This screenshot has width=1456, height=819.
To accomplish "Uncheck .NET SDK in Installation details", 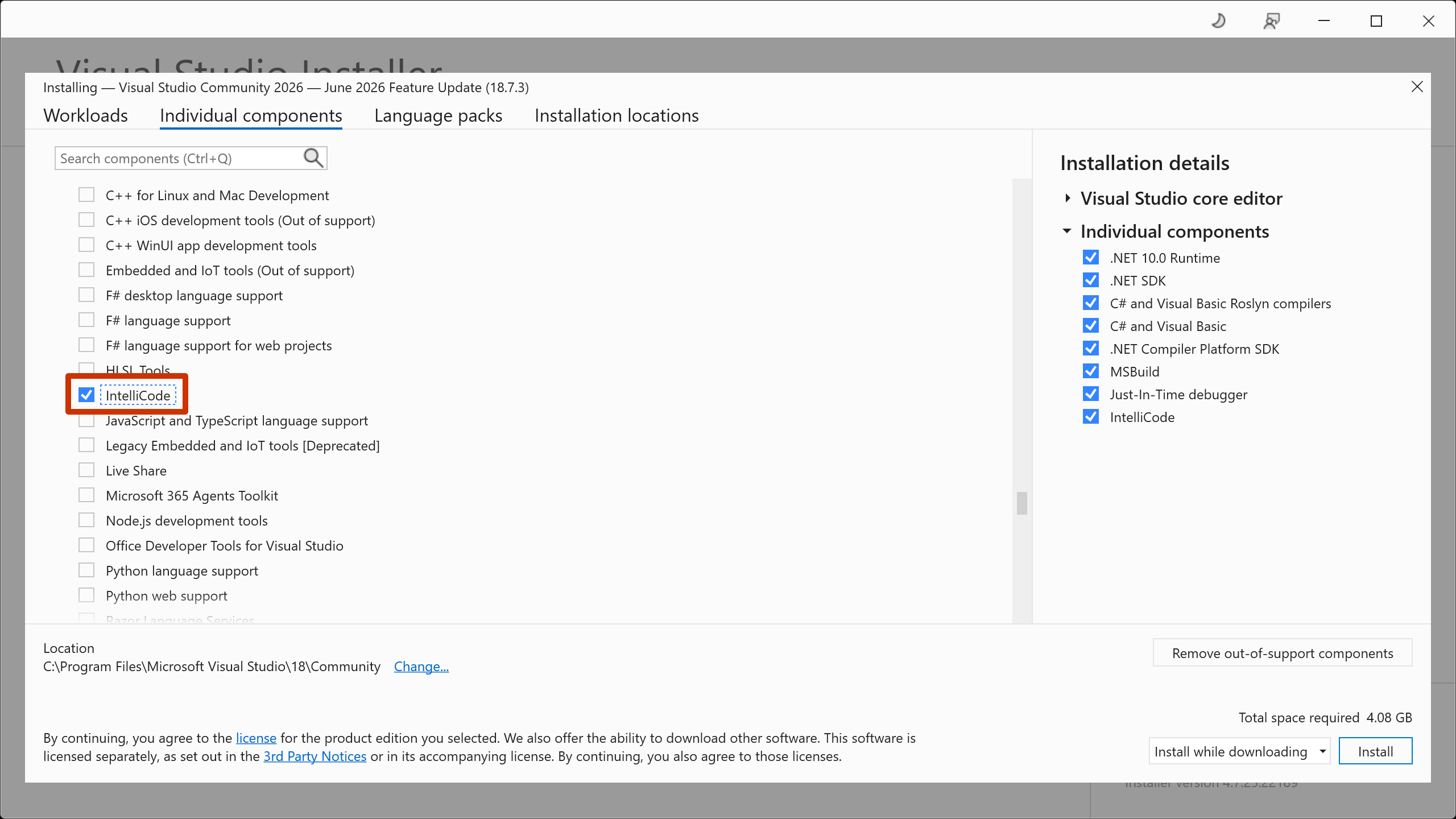I will pos(1091,280).
